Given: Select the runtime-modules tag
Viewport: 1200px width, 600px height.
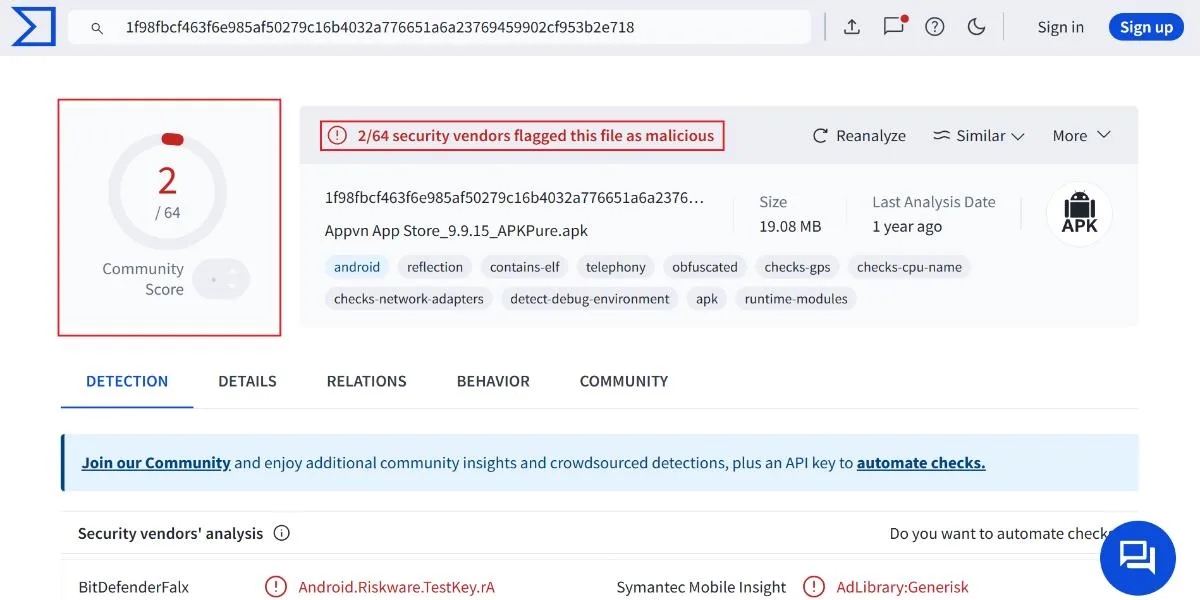Looking at the screenshot, I should [x=796, y=299].
